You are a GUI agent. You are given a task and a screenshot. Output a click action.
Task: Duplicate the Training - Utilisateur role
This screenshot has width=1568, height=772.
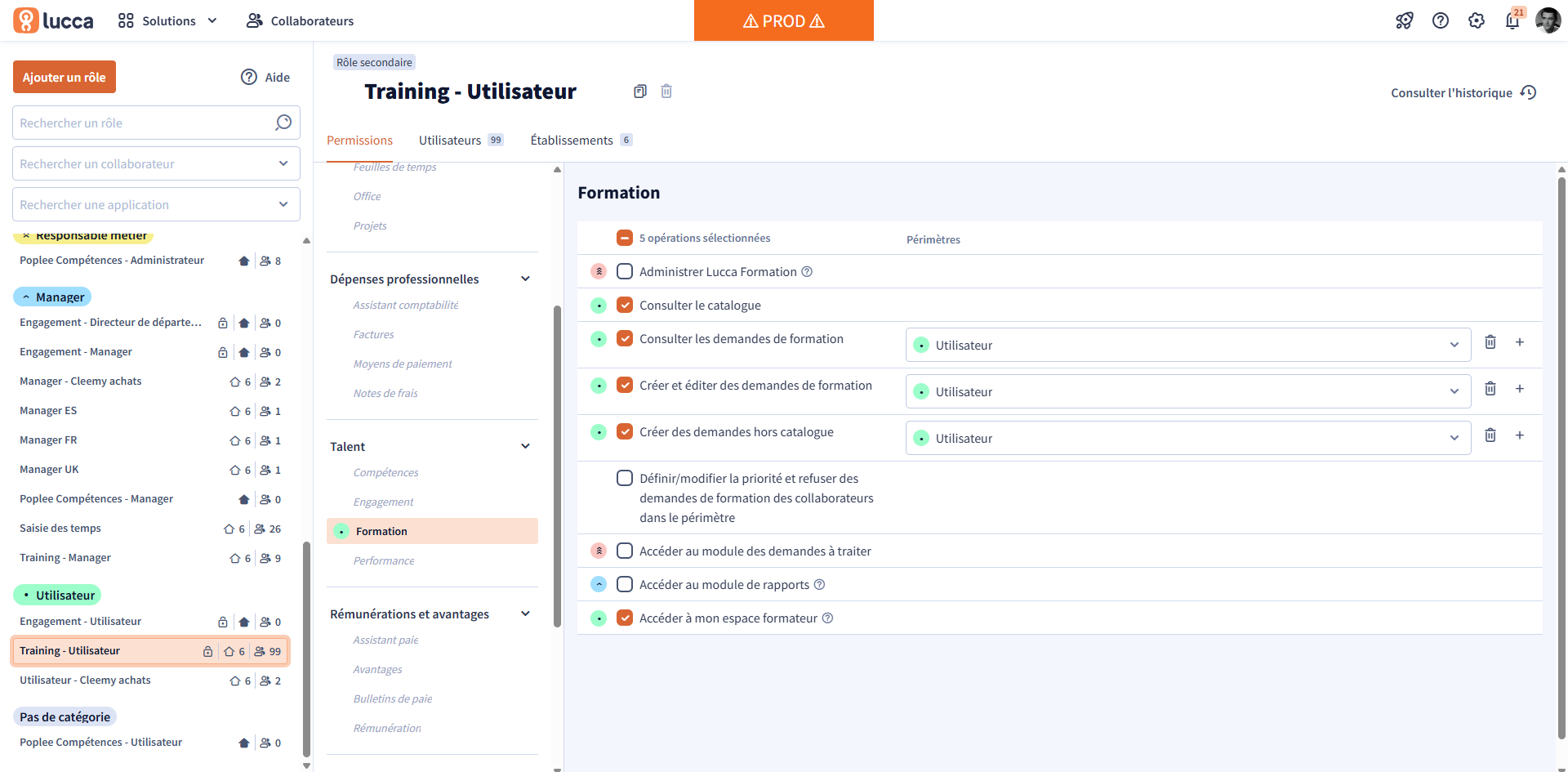(640, 91)
